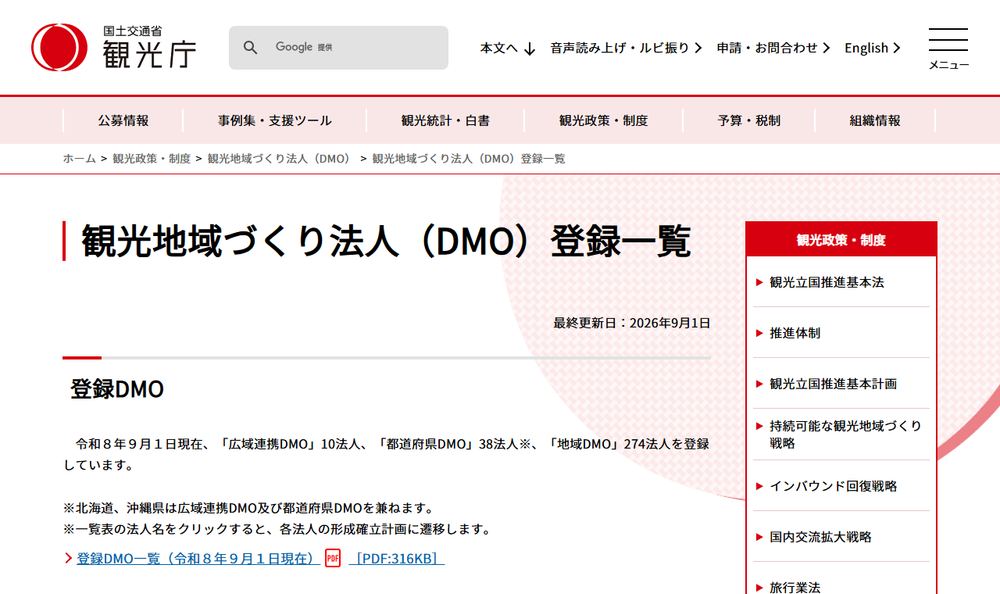The width and height of the screenshot is (1000, 594).
Task: Go to ホーム breadcrumb
Action: pos(79,158)
